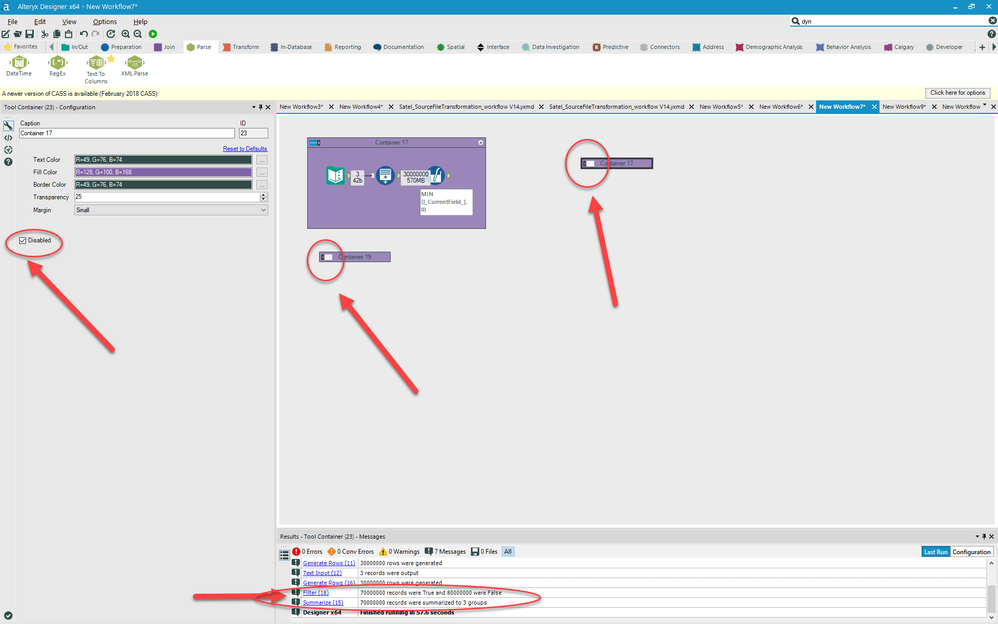The image size is (998, 624).
Task: Open the wrench Configuration icon in side panel
Action: coord(8,125)
